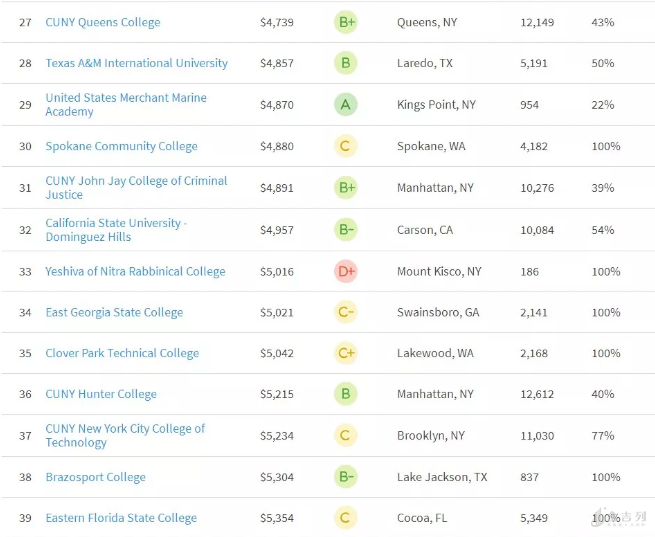
Task: Click the A grade badge for Merchant Marine Academy
Action: (346, 105)
